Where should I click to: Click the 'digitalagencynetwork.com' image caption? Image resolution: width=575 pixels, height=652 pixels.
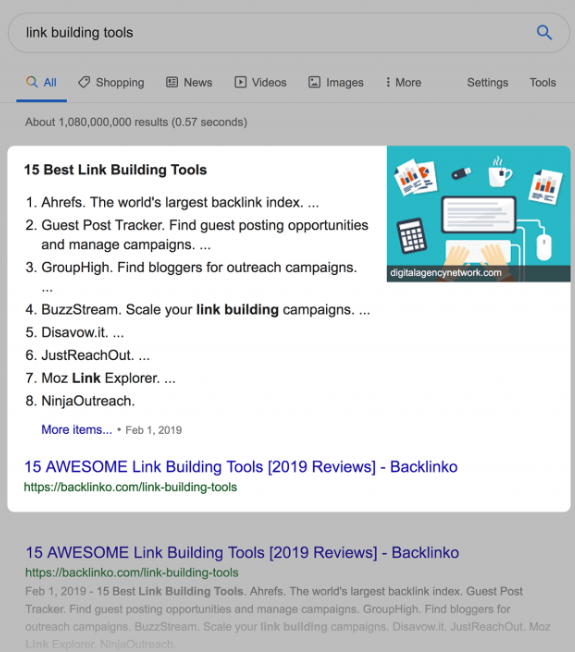point(446,273)
